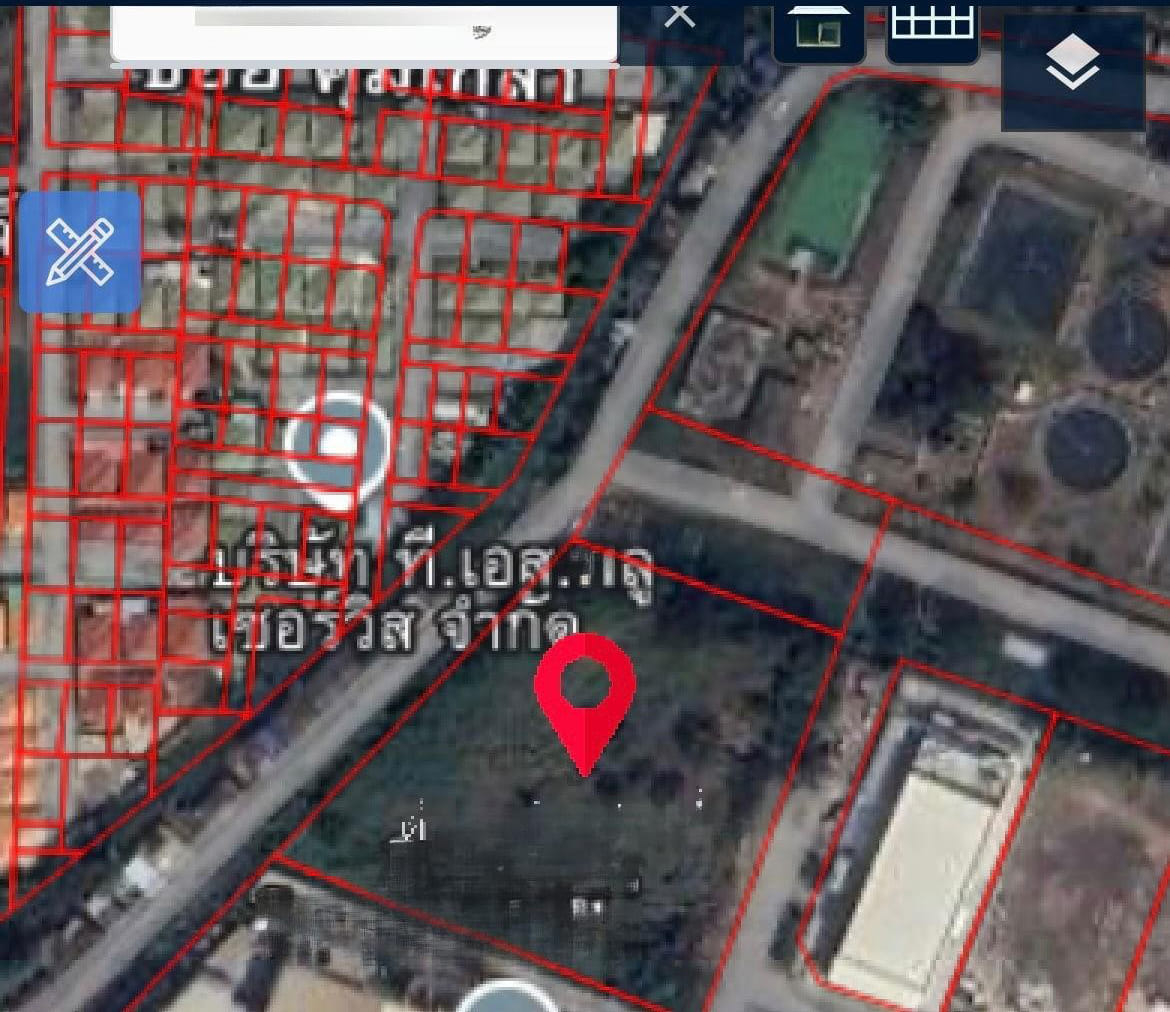The height and width of the screenshot is (1012, 1170).
Task: Click the white circular marker in housing area
Action: pos(337,444)
